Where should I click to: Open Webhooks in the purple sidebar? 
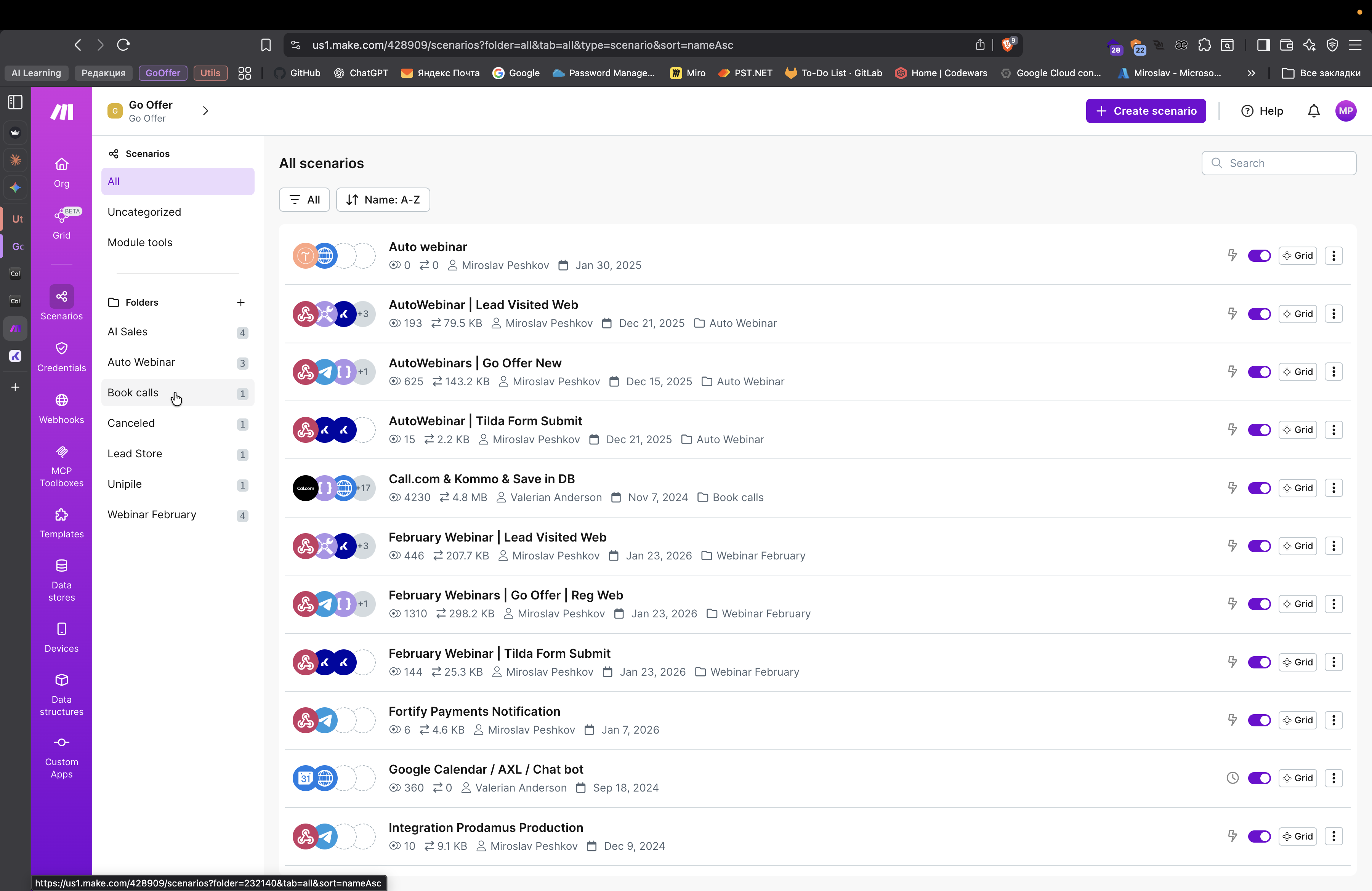61,408
